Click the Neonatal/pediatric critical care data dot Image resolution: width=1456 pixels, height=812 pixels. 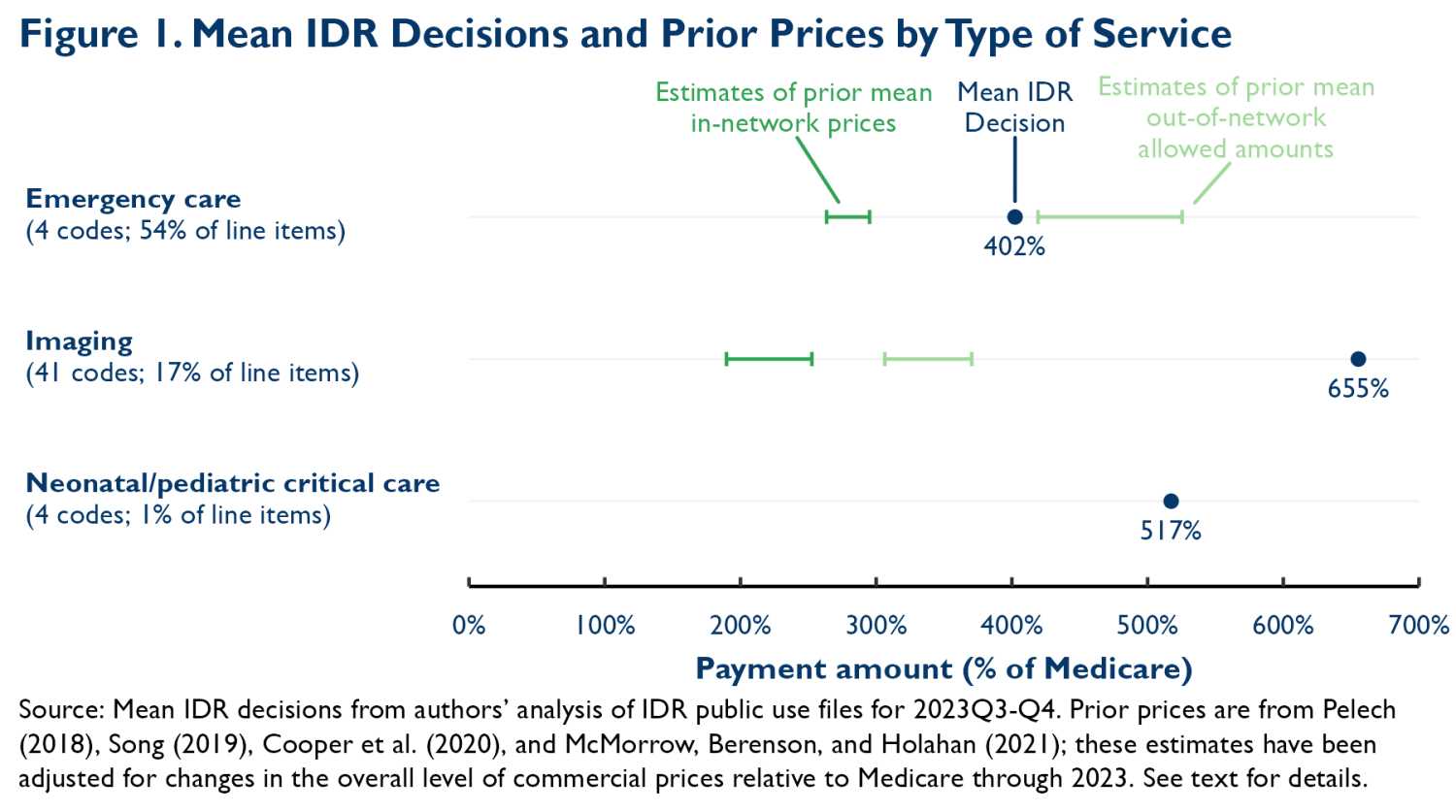pyautogui.click(x=1171, y=502)
